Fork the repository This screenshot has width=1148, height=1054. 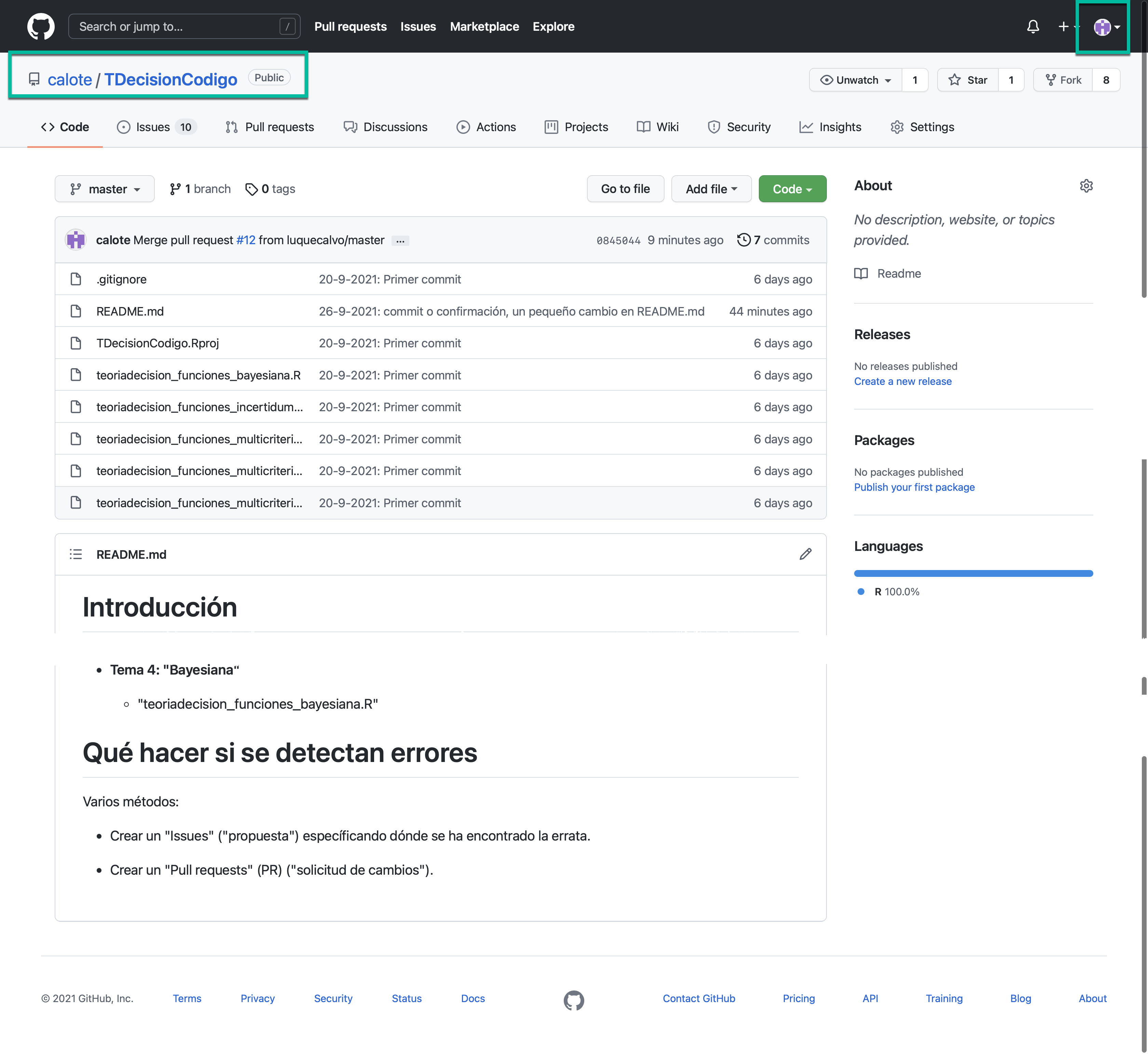pyautogui.click(x=1063, y=80)
